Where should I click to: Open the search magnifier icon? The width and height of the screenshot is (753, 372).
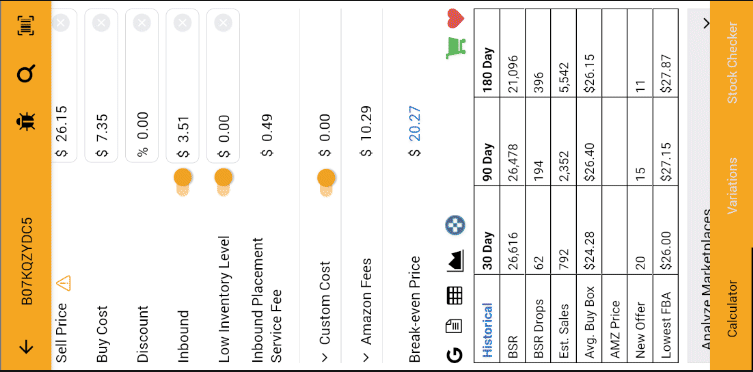[26, 73]
